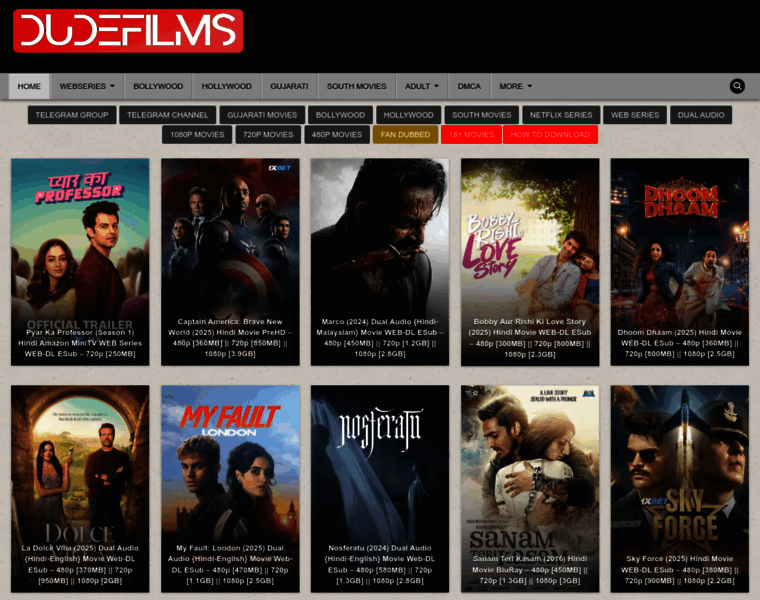
Task: Click the 720P Movies button
Action: [x=268, y=134]
